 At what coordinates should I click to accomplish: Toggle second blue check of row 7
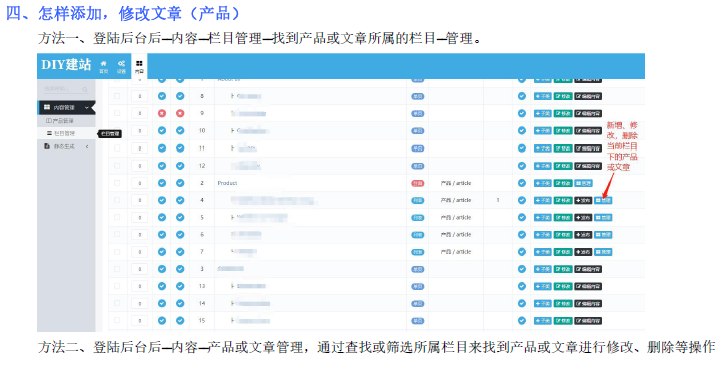180,252
